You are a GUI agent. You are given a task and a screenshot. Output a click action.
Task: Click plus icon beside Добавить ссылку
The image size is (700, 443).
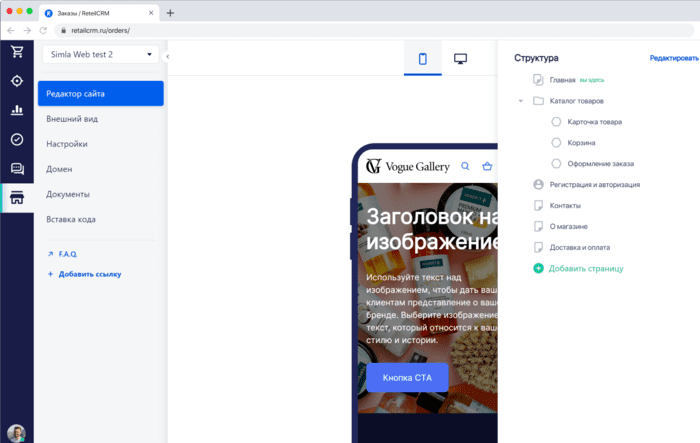click(50, 274)
